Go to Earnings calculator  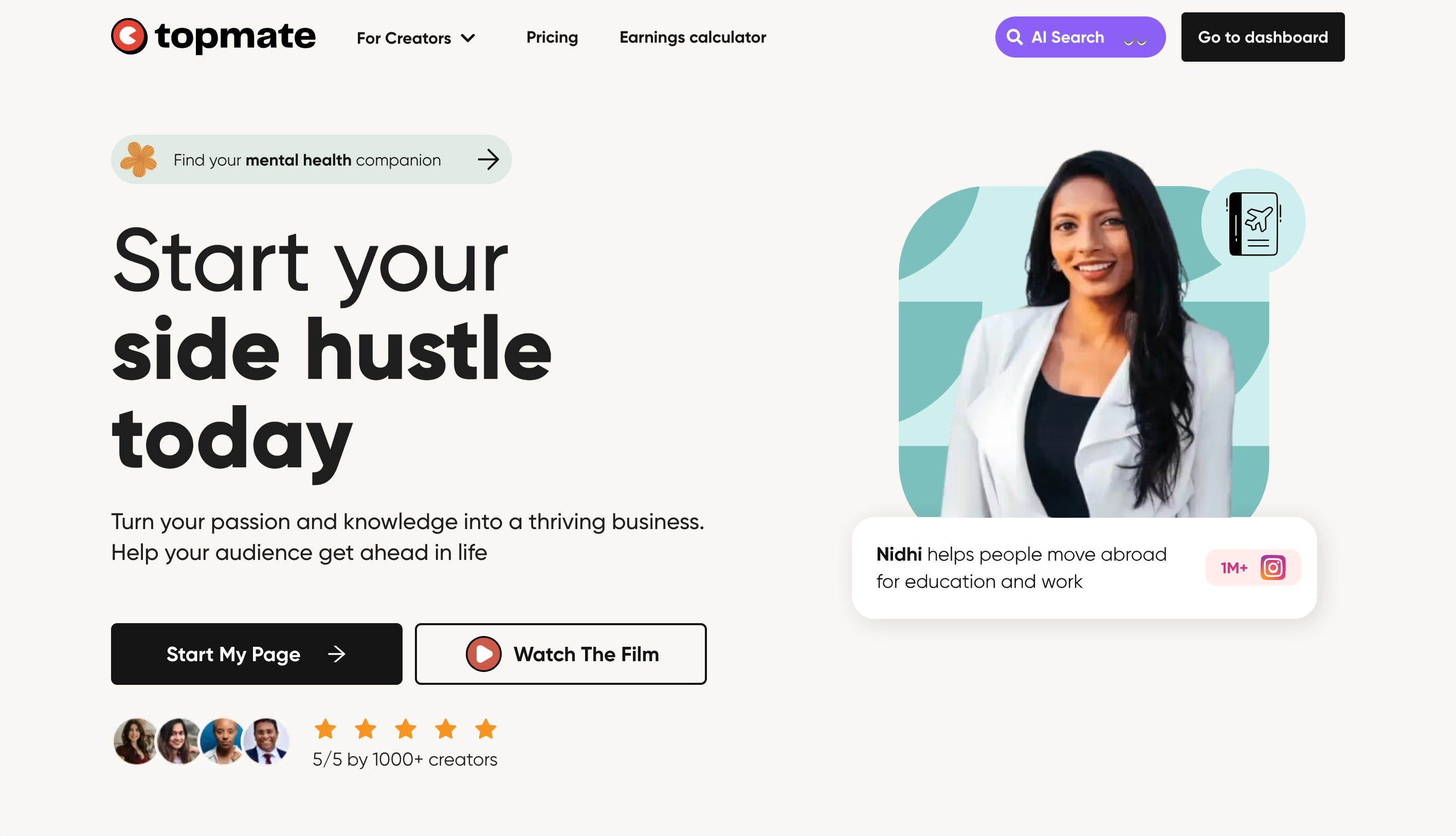click(693, 38)
